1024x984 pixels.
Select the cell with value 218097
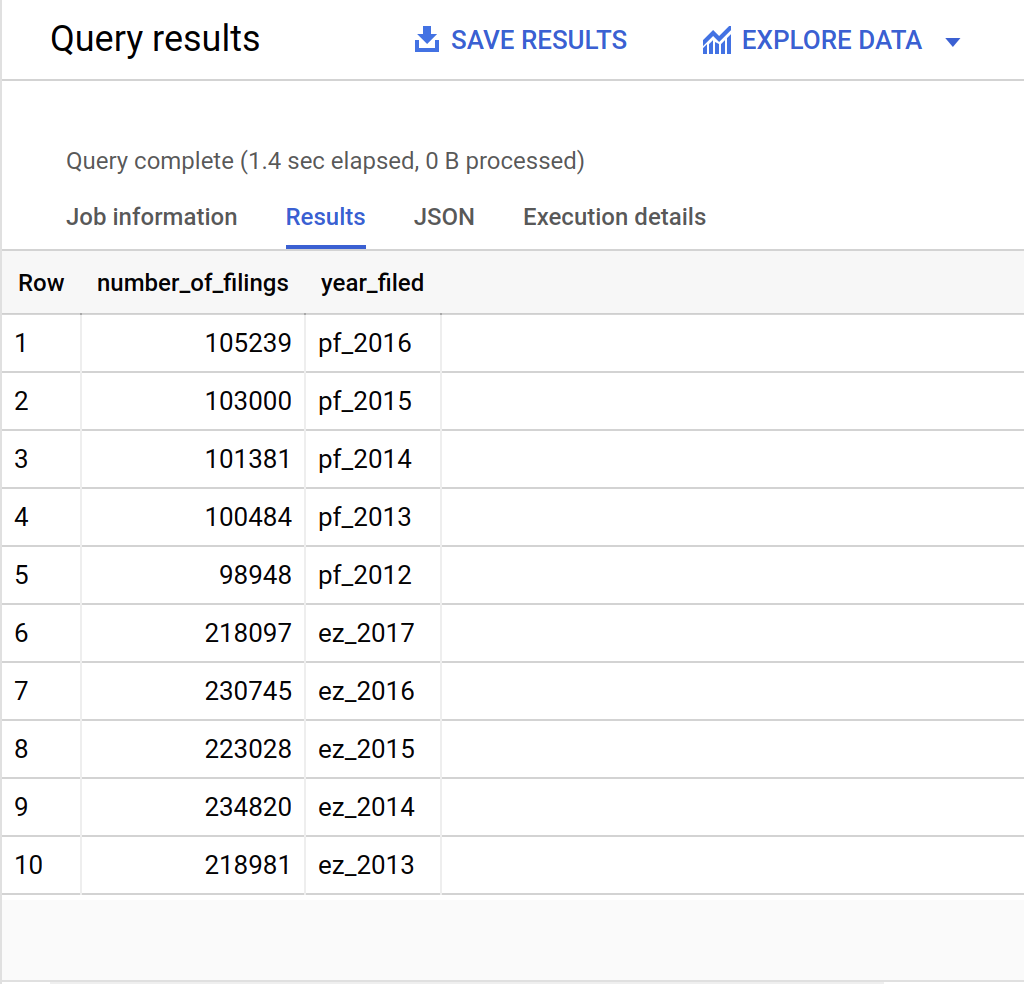[x=193, y=633]
